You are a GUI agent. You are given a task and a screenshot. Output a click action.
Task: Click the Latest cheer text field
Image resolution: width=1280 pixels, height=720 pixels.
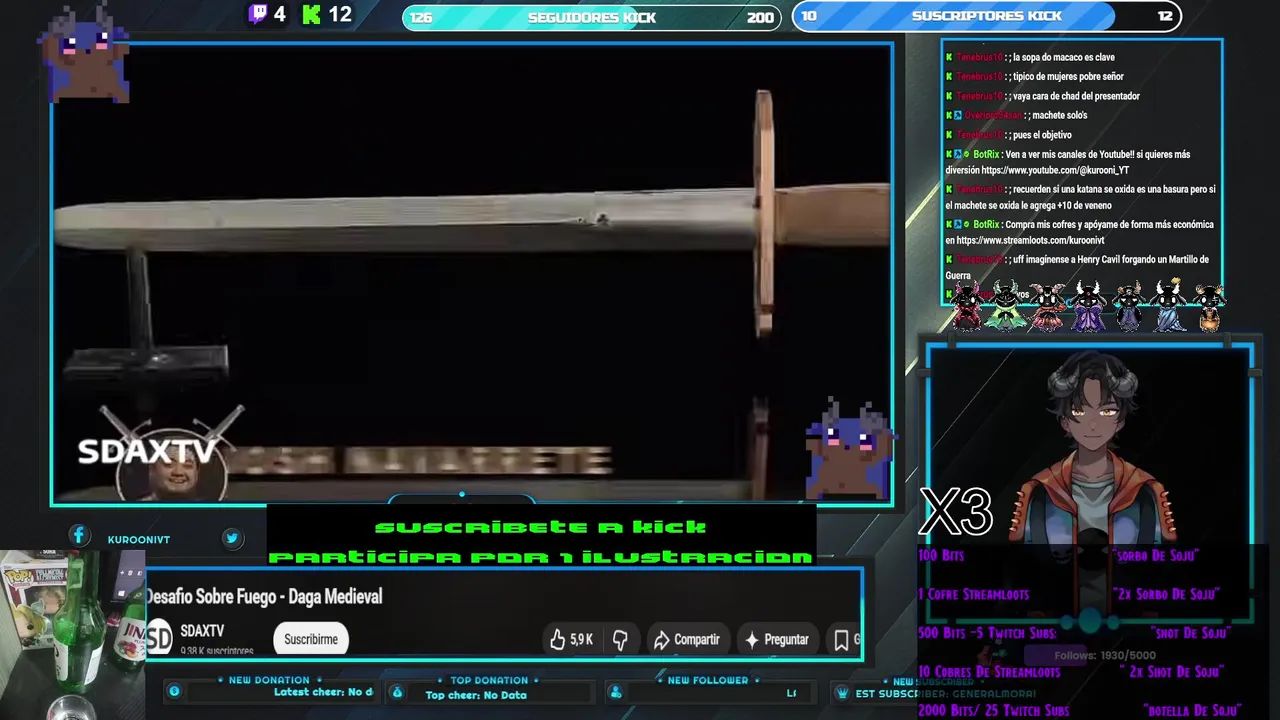pyautogui.click(x=323, y=692)
